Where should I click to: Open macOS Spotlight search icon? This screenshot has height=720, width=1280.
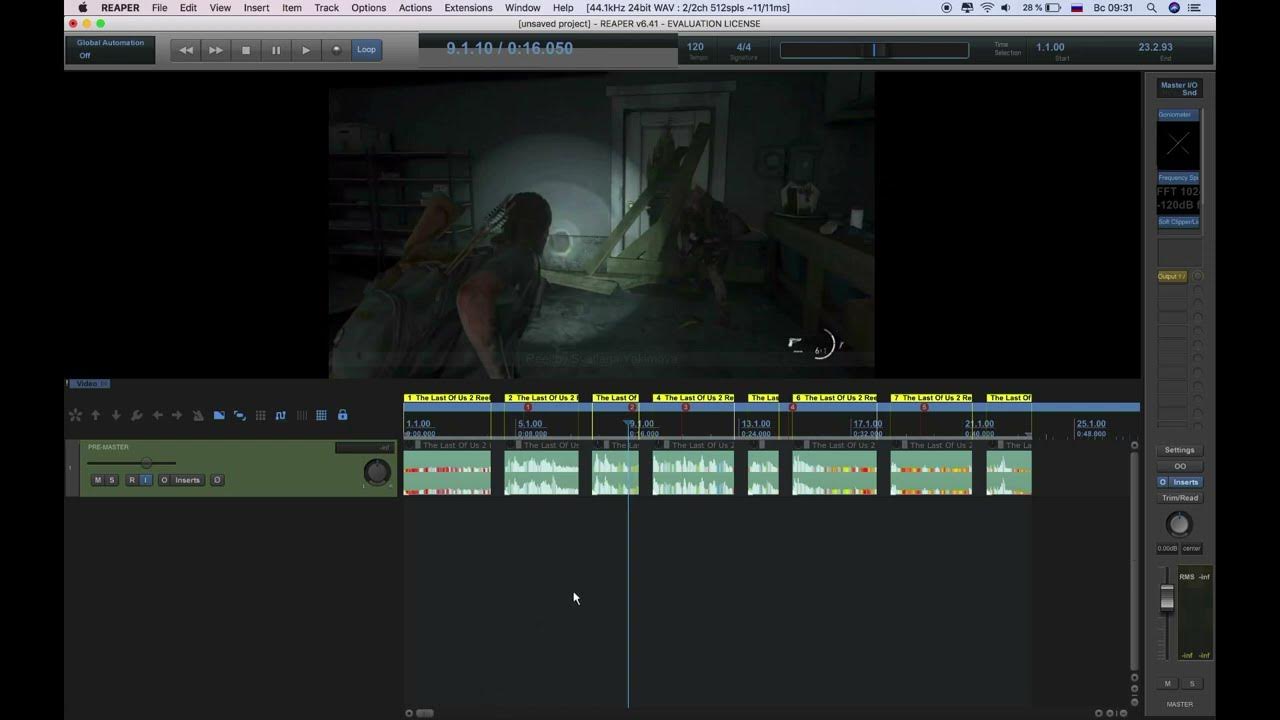click(1152, 8)
